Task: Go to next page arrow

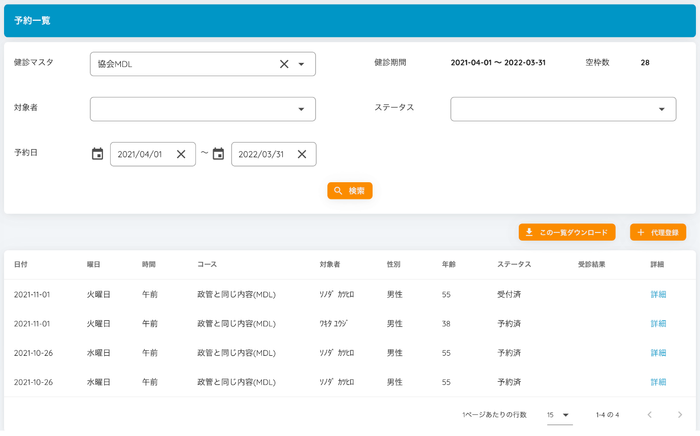Action: [x=679, y=415]
